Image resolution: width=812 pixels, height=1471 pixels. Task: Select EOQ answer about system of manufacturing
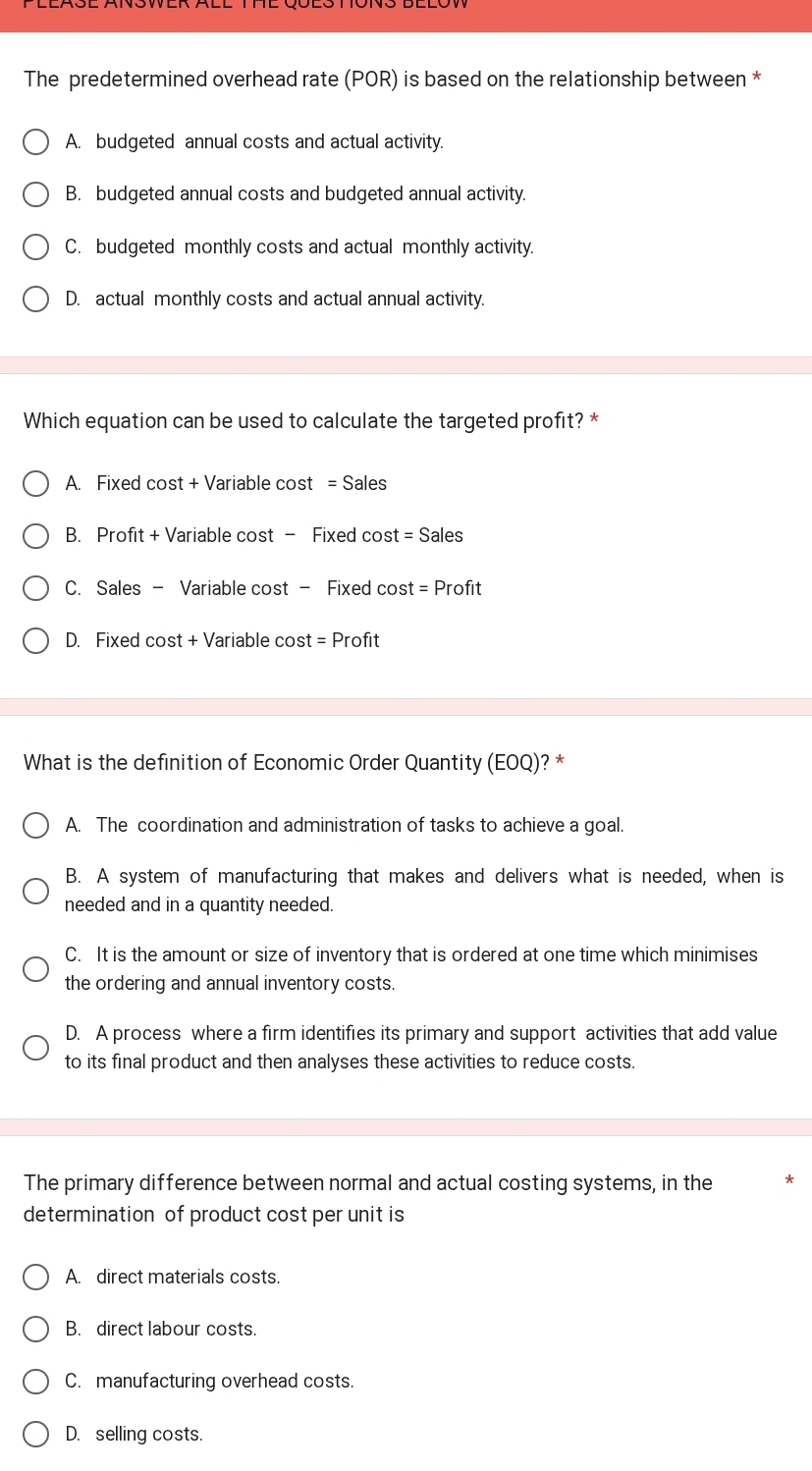(35, 892)
